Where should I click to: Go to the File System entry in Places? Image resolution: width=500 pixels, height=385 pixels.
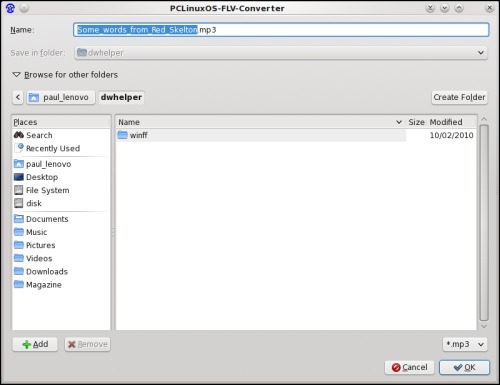click(x=48, y=190)
